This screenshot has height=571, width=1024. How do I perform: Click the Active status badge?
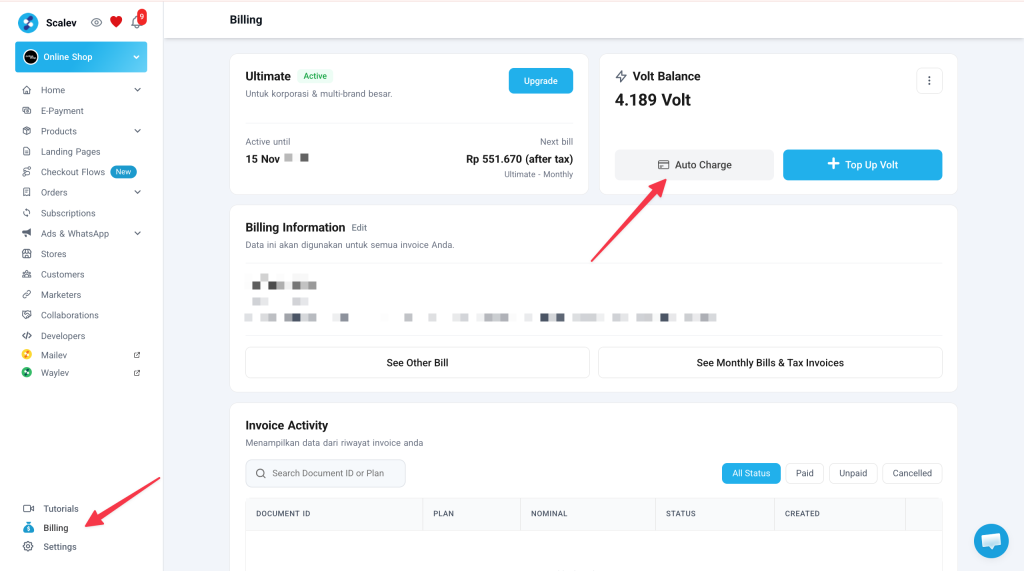tap(315, 76)
